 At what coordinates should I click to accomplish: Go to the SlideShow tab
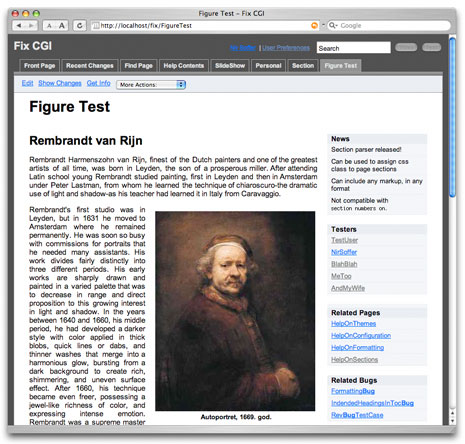pos(230,66)
